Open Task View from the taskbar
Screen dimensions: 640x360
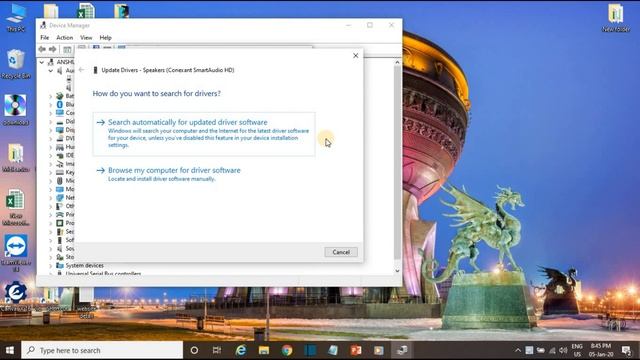pyautogui.click(x=217, y=350)
